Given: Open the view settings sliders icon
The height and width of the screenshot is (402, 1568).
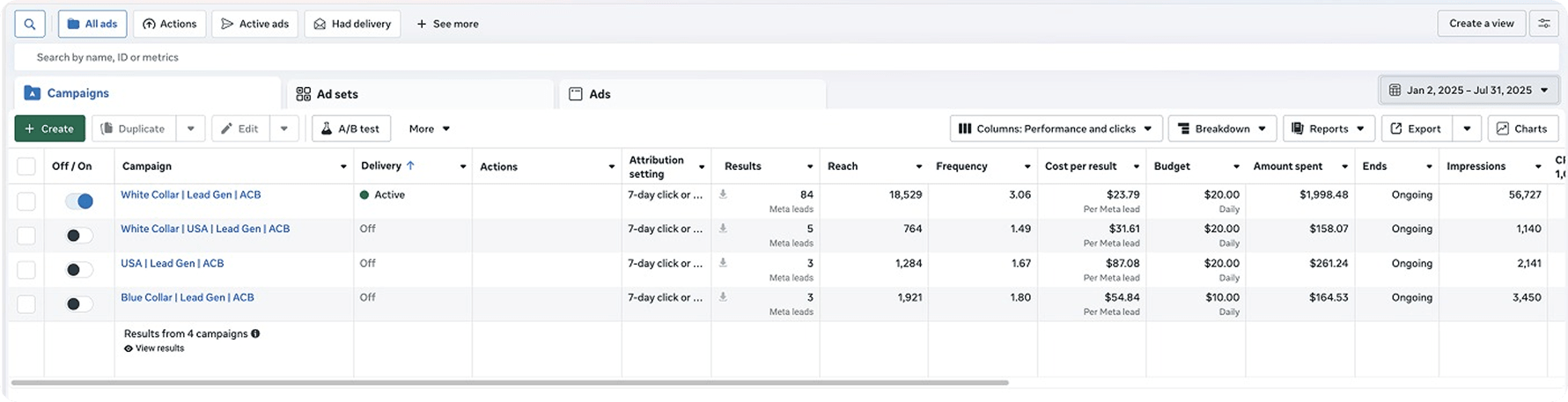Looking at the screenshot, I should coord(1543,24).
